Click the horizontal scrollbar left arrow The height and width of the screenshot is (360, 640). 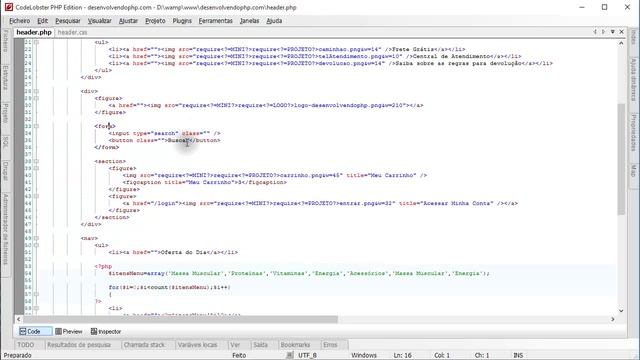pos(19,319)
